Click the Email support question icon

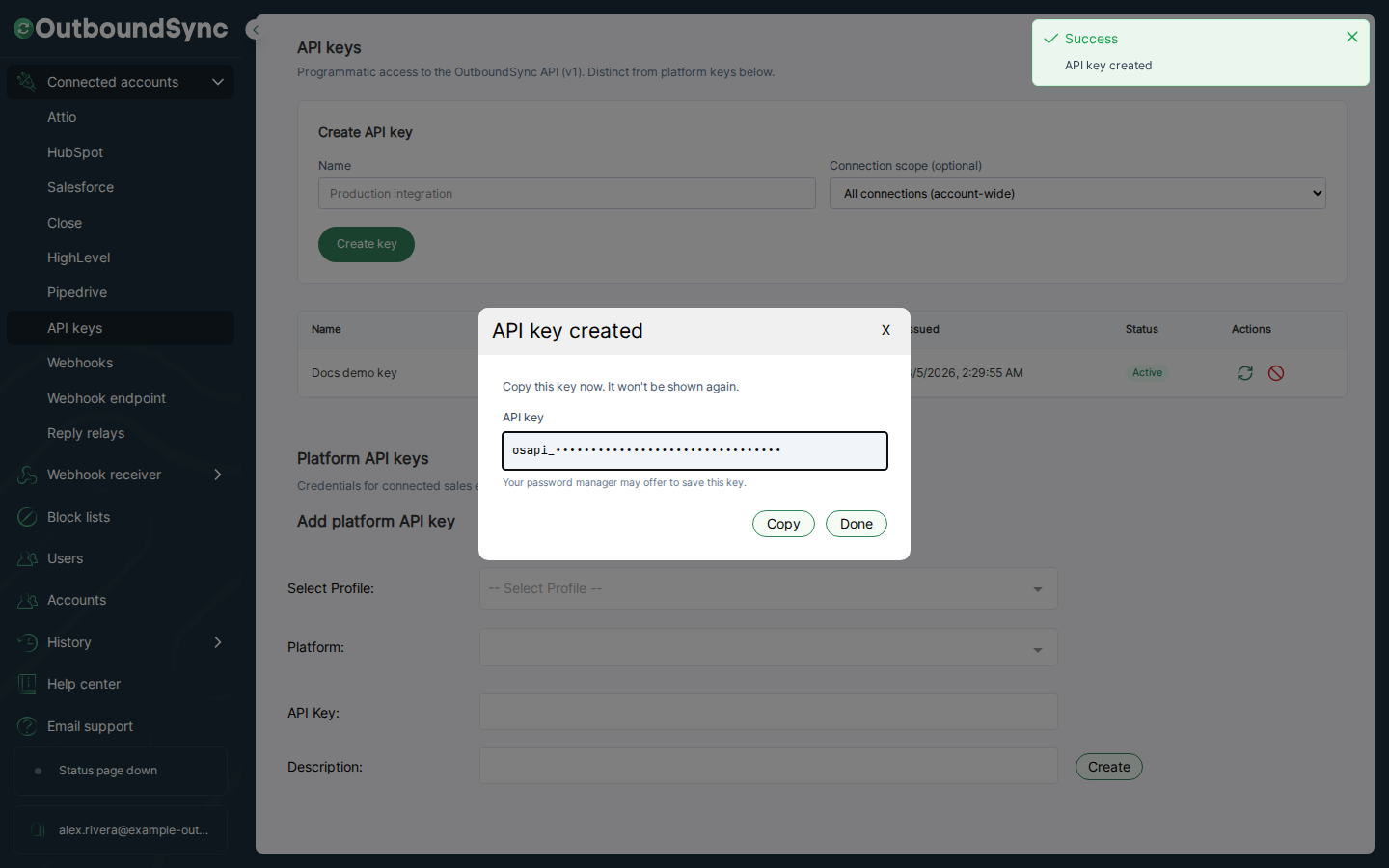(27, 726)
